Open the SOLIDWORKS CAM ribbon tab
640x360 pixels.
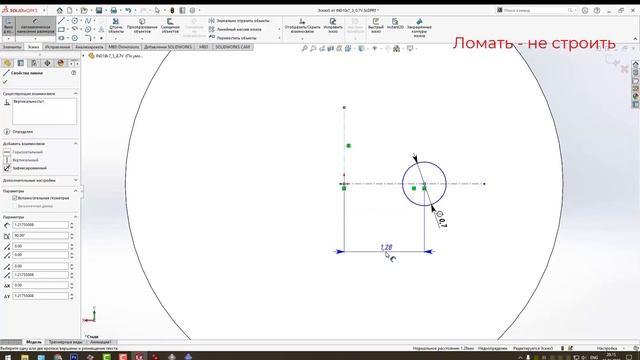pos(232,47)
